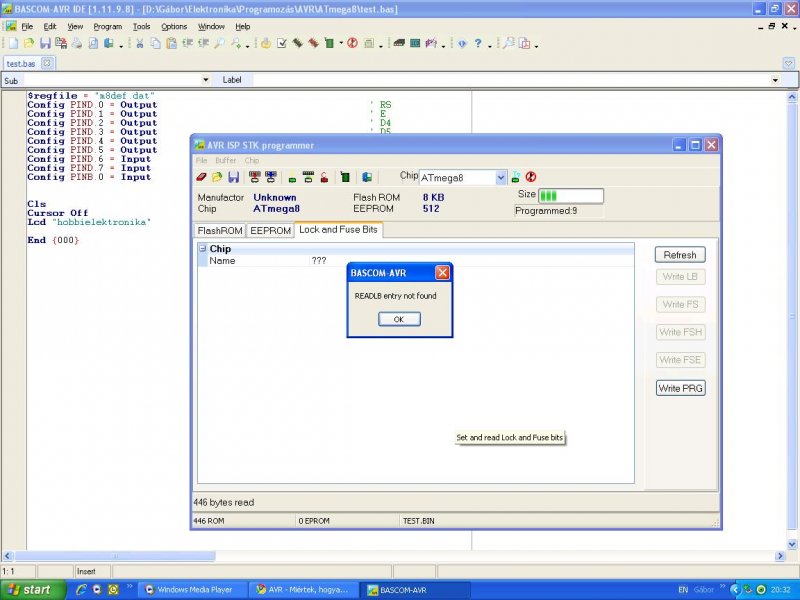Select the test.bas editor tab
The width and height of the screenshot is (800, 600).
click(x=21, y=64)
